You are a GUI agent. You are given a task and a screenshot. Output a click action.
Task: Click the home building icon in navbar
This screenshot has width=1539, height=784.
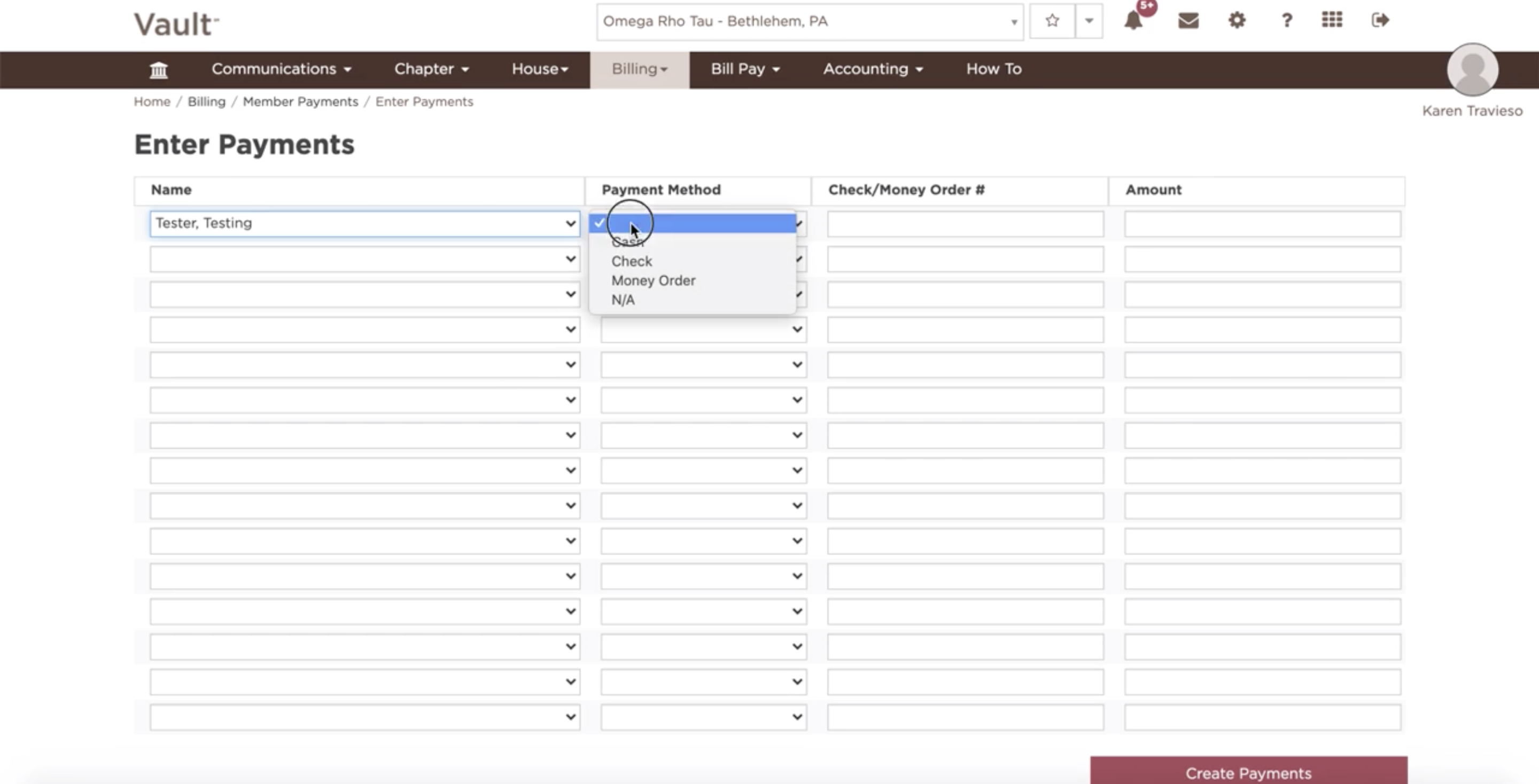pos(158,70)
